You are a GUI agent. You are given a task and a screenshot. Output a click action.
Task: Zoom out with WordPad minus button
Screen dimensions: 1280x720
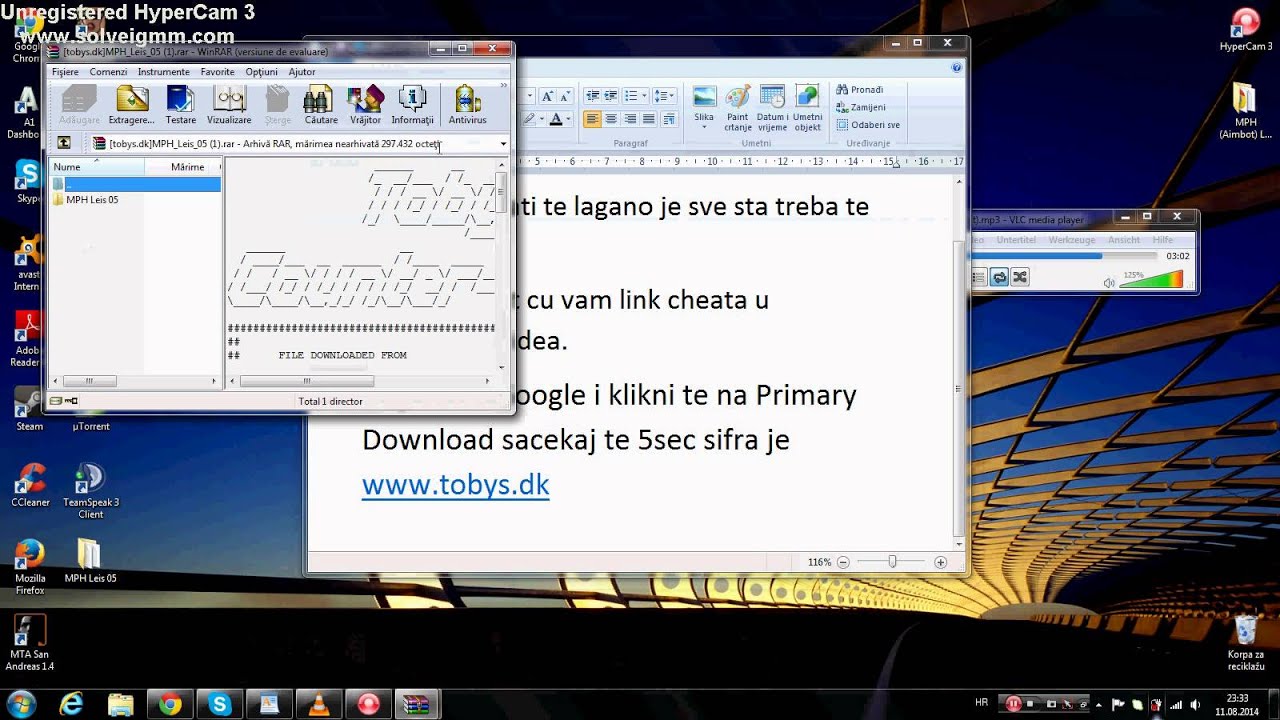coord(843,563)
